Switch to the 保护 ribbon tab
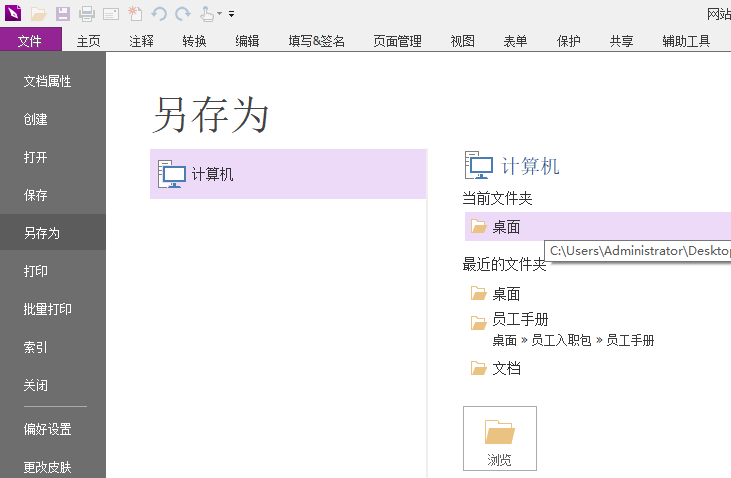731x478 pixels. (x=569, y=41)
